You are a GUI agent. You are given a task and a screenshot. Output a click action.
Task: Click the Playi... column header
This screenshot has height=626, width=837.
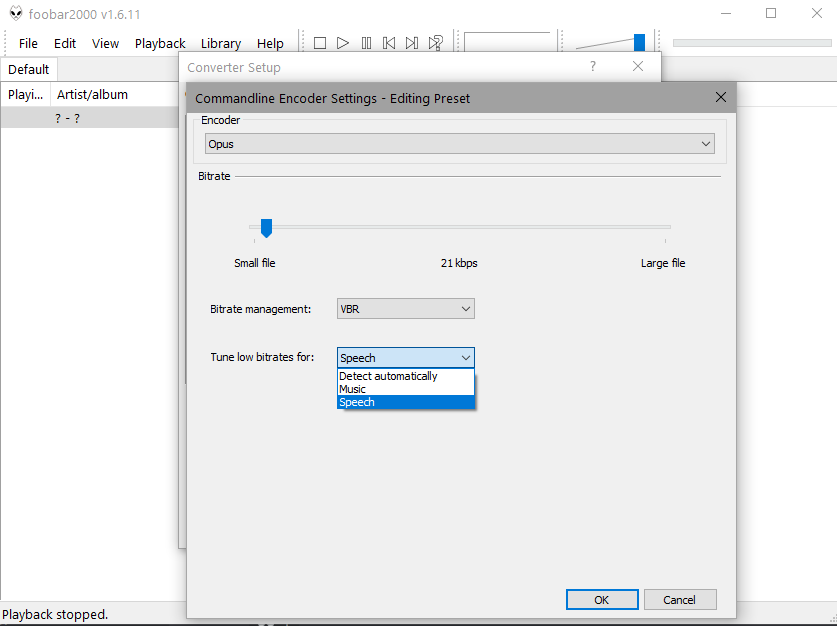pos(26,94)
